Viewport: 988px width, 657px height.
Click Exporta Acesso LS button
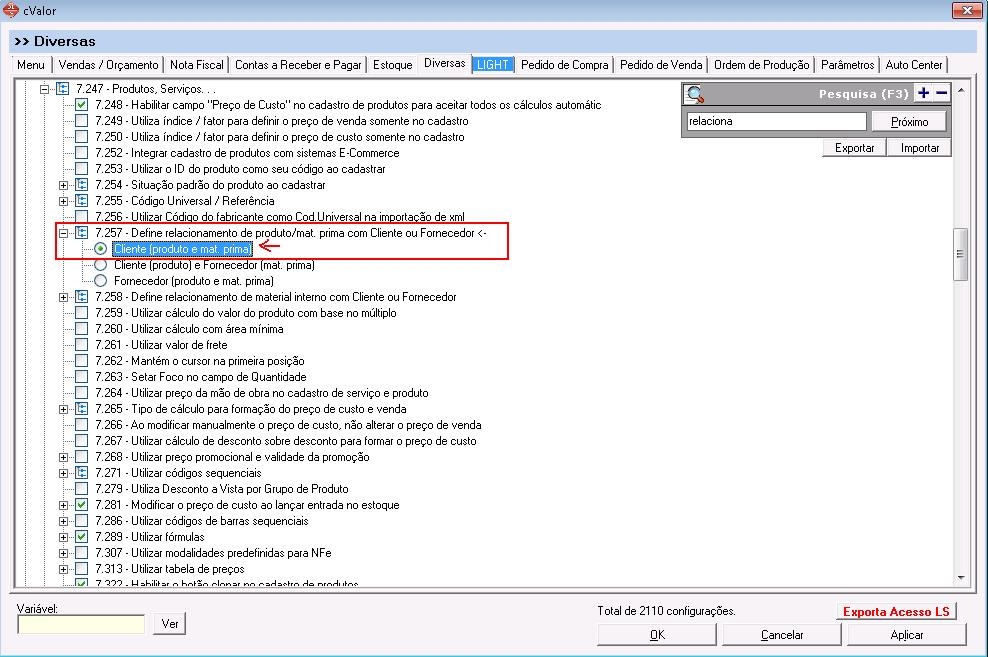pos(896,612)
